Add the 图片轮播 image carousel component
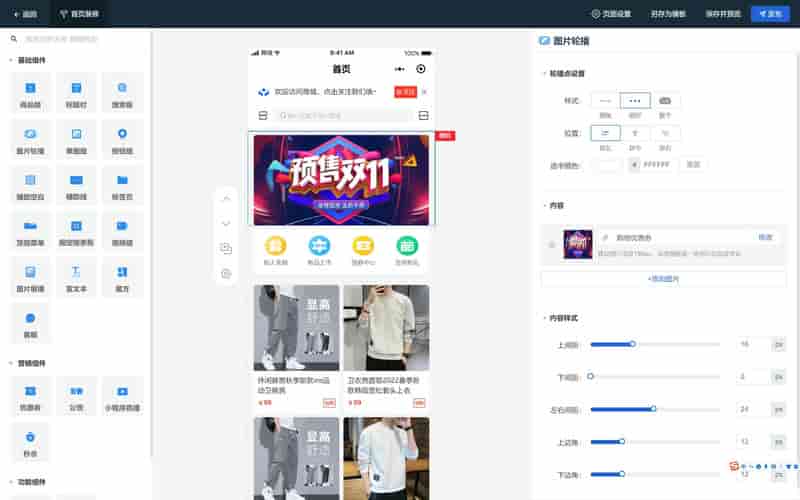Image resolution: width=800 pixels, height=500 pixels. pyautogui.click(x=30, y=140)
